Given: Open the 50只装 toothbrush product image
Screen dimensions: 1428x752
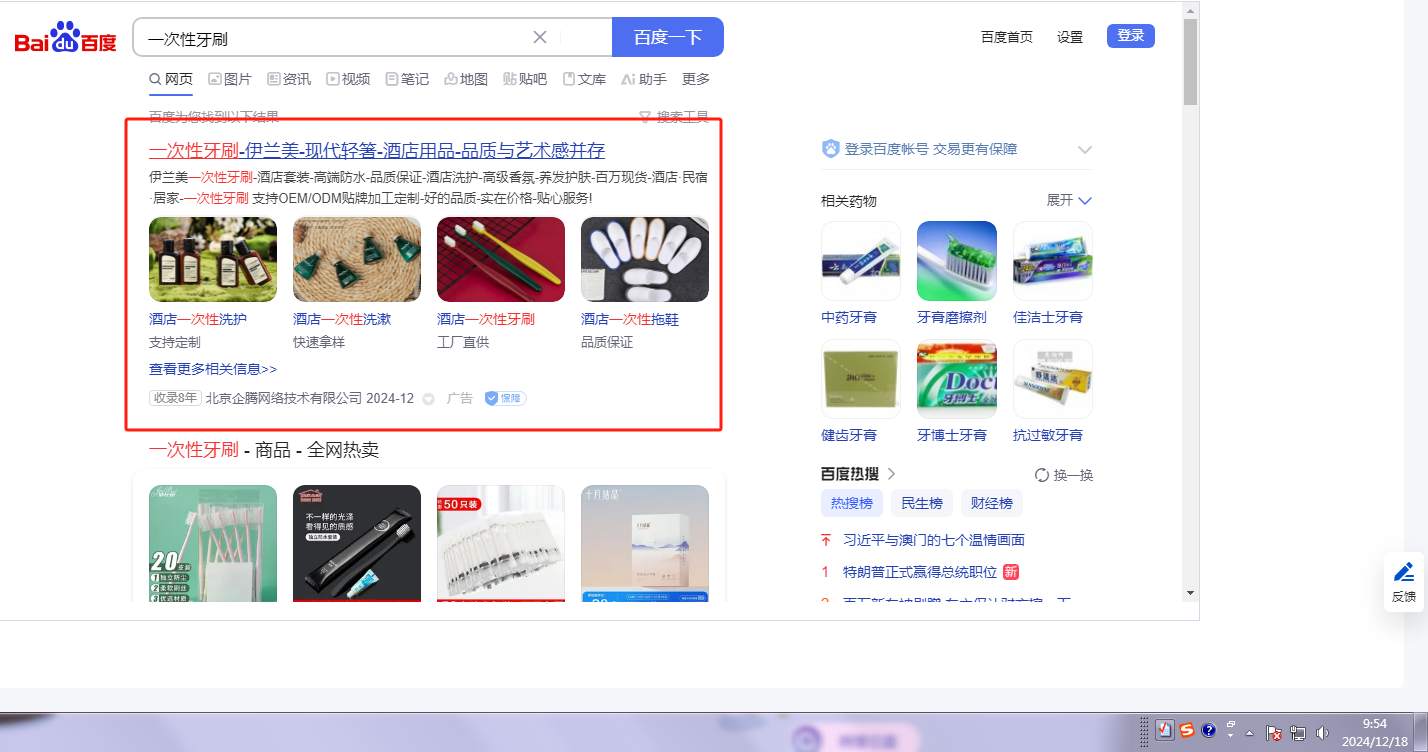Looking at the screenshot, I should (501, 544).
